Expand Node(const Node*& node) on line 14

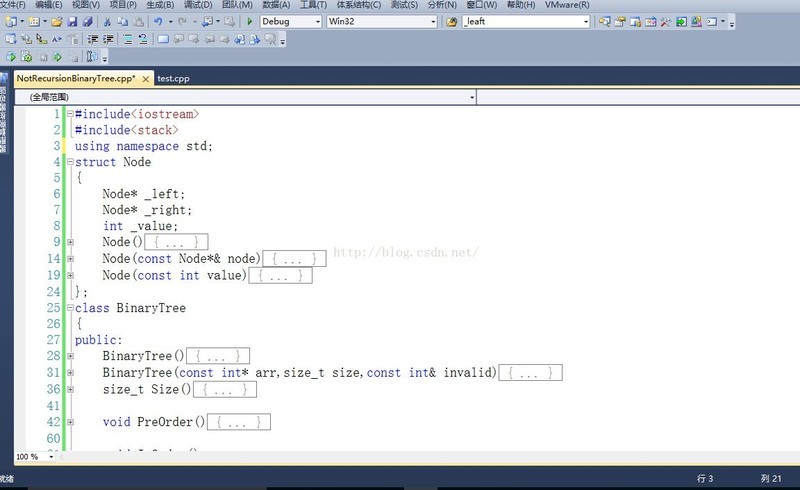pos(70,259)
